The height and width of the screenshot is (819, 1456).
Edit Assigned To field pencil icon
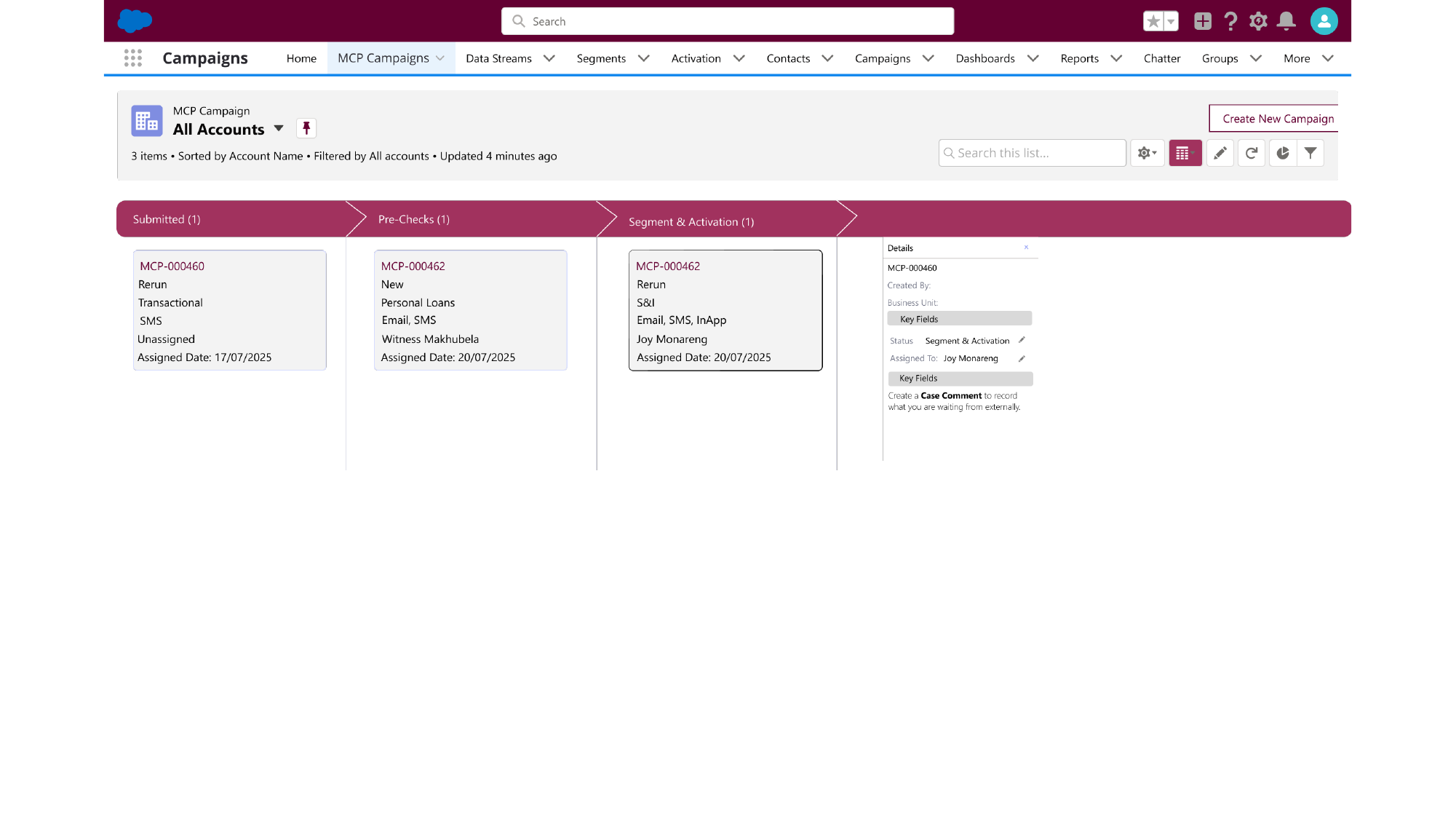tap(1022, 358)
